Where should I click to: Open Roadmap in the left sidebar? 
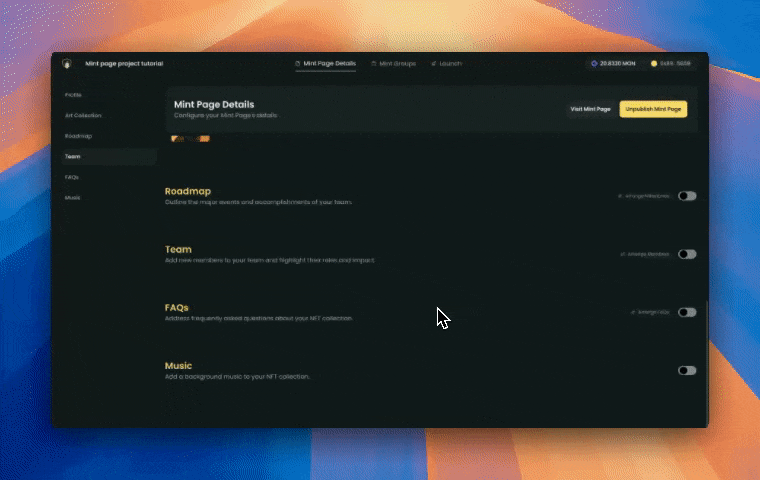[x=109, y=136]
